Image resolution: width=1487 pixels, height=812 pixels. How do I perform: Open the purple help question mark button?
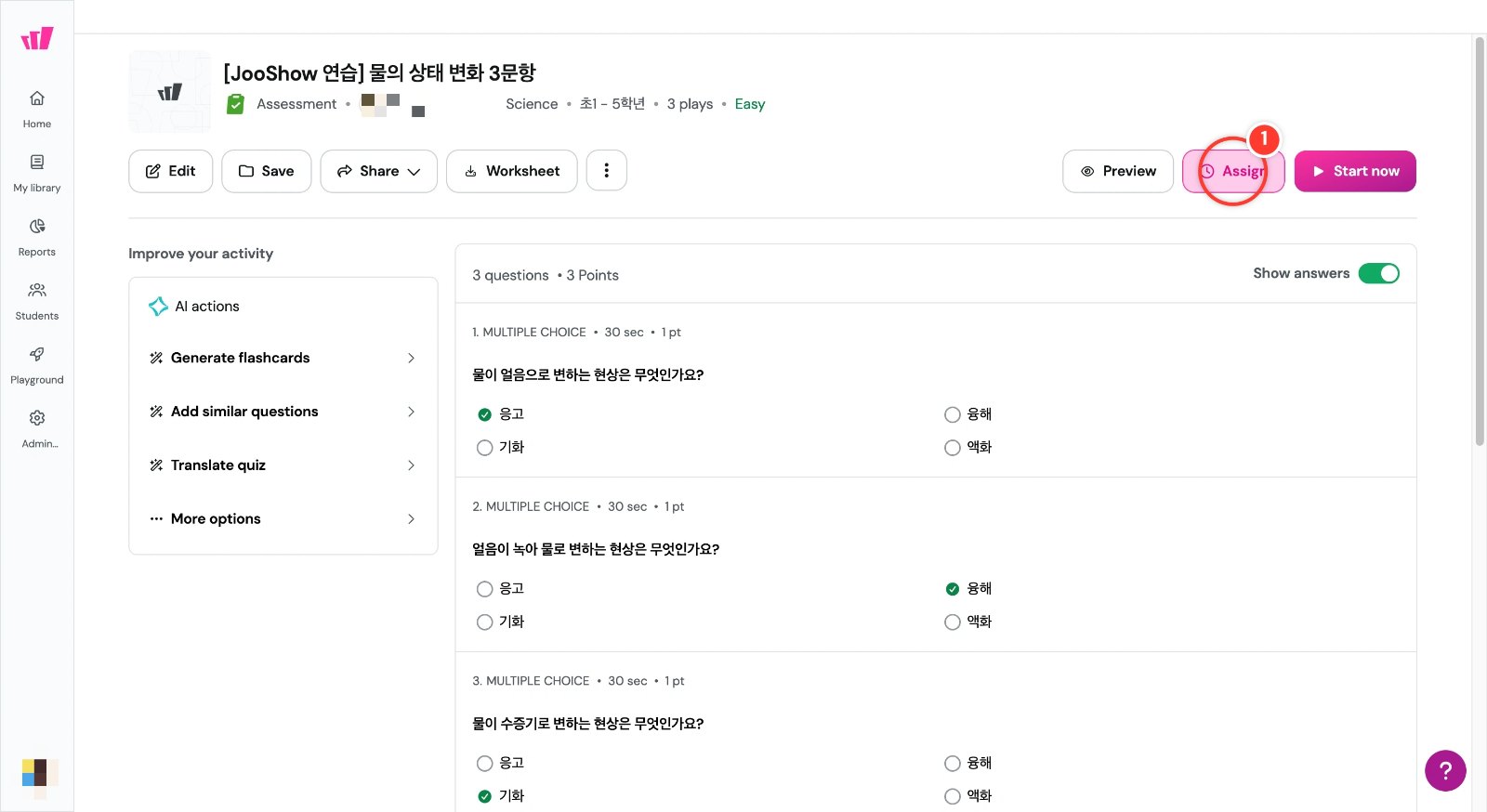pyautogui.click(x=1445, y=770)
